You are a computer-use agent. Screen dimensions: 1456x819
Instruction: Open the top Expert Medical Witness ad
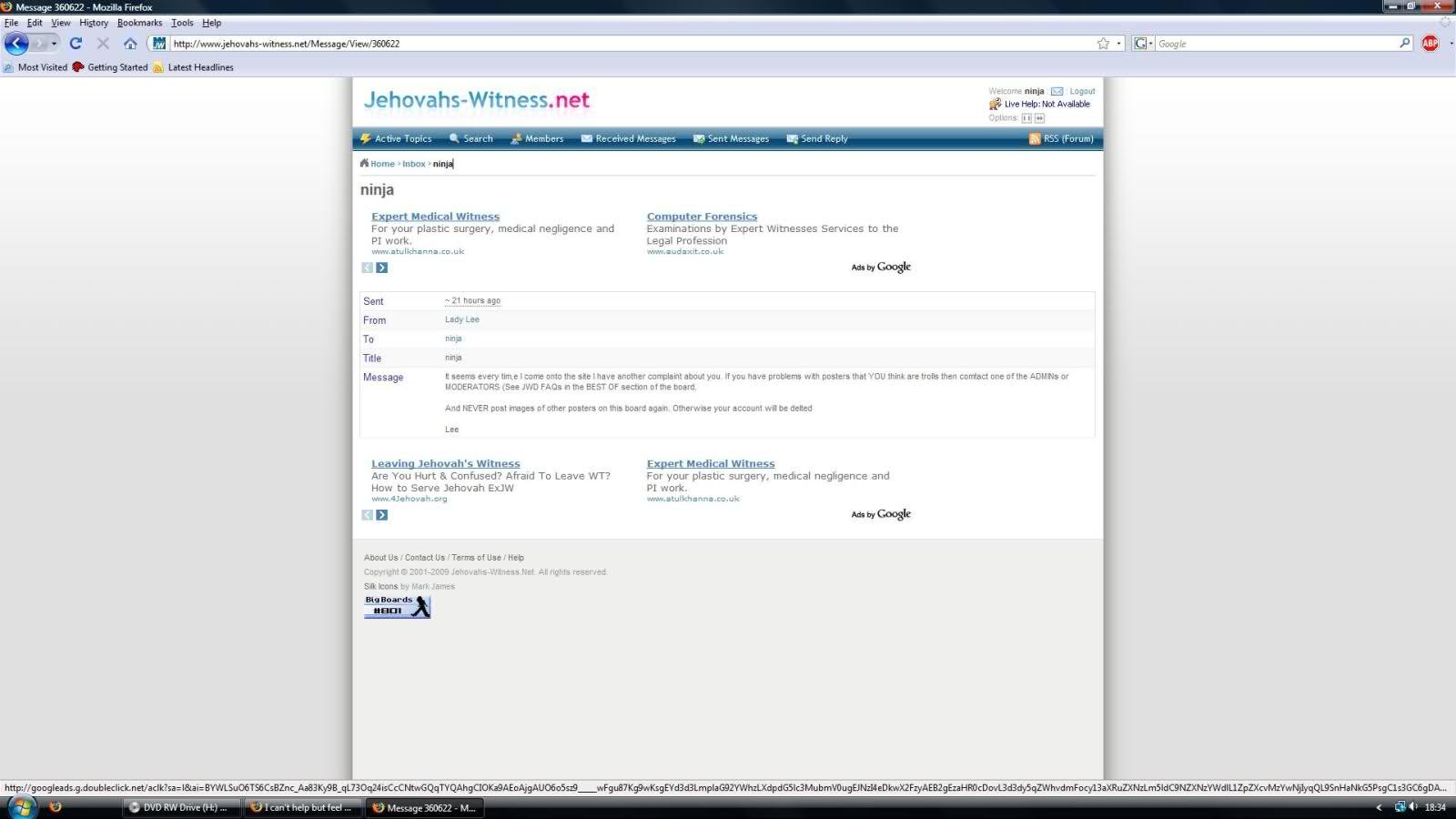click(x=435, y=217)
